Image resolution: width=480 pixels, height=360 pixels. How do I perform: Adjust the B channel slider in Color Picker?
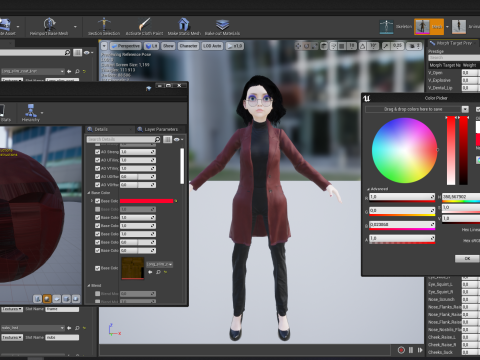pyautogui.click(x=402, y=226)
